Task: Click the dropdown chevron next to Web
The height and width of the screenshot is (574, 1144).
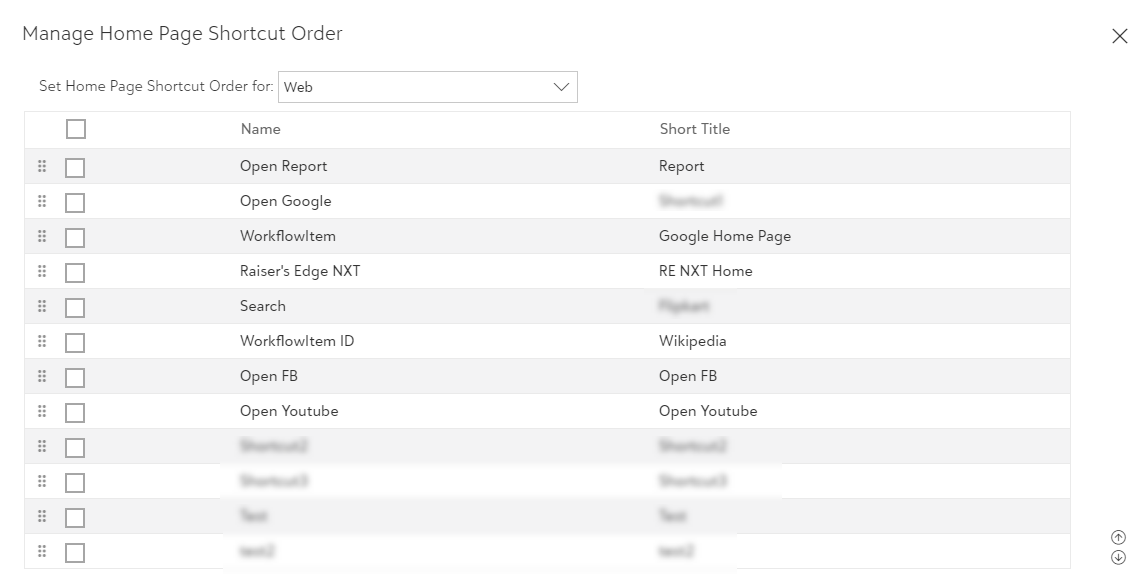Action: coord(561,87)
